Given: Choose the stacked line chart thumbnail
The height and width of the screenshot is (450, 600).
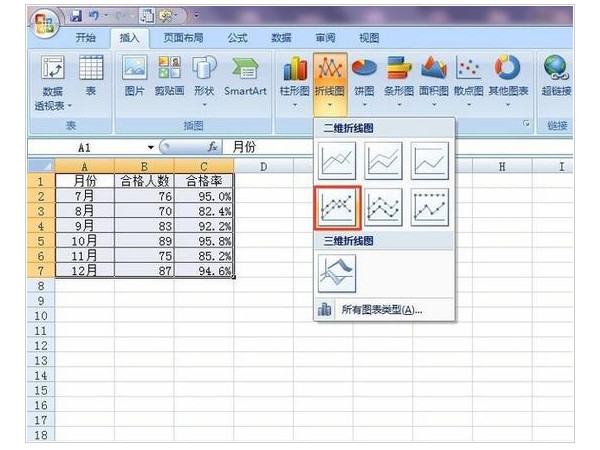Looking at the screenshot, I should coord(383,161).
